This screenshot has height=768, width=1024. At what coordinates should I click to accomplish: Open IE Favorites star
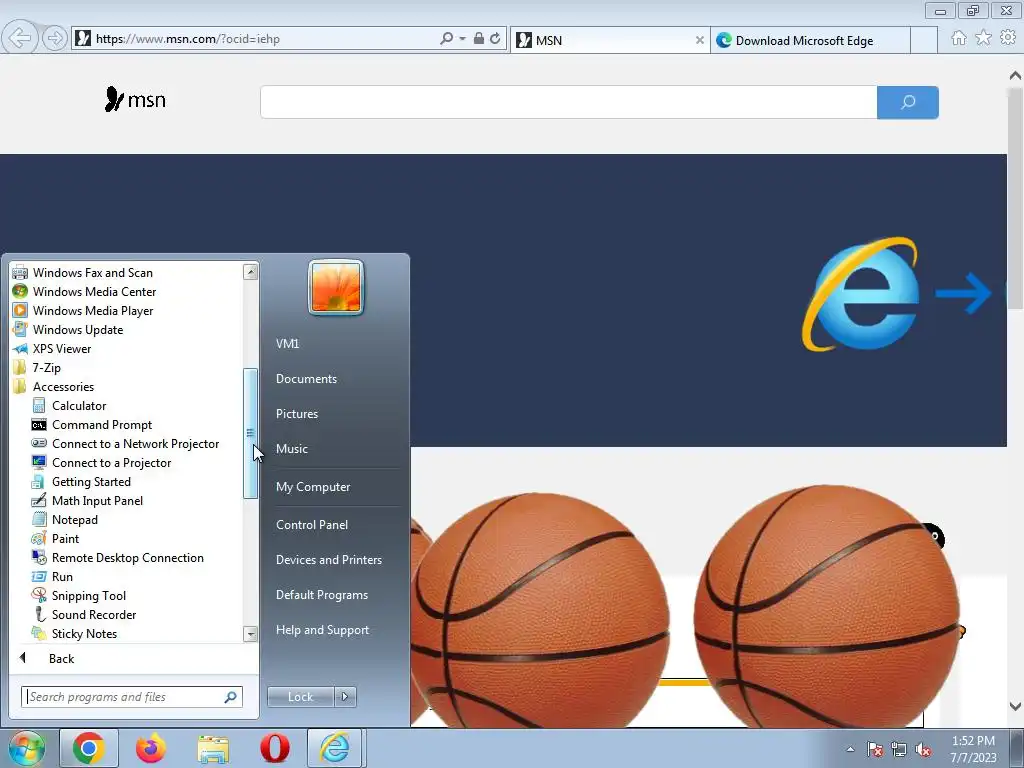(x=984, y=38)
